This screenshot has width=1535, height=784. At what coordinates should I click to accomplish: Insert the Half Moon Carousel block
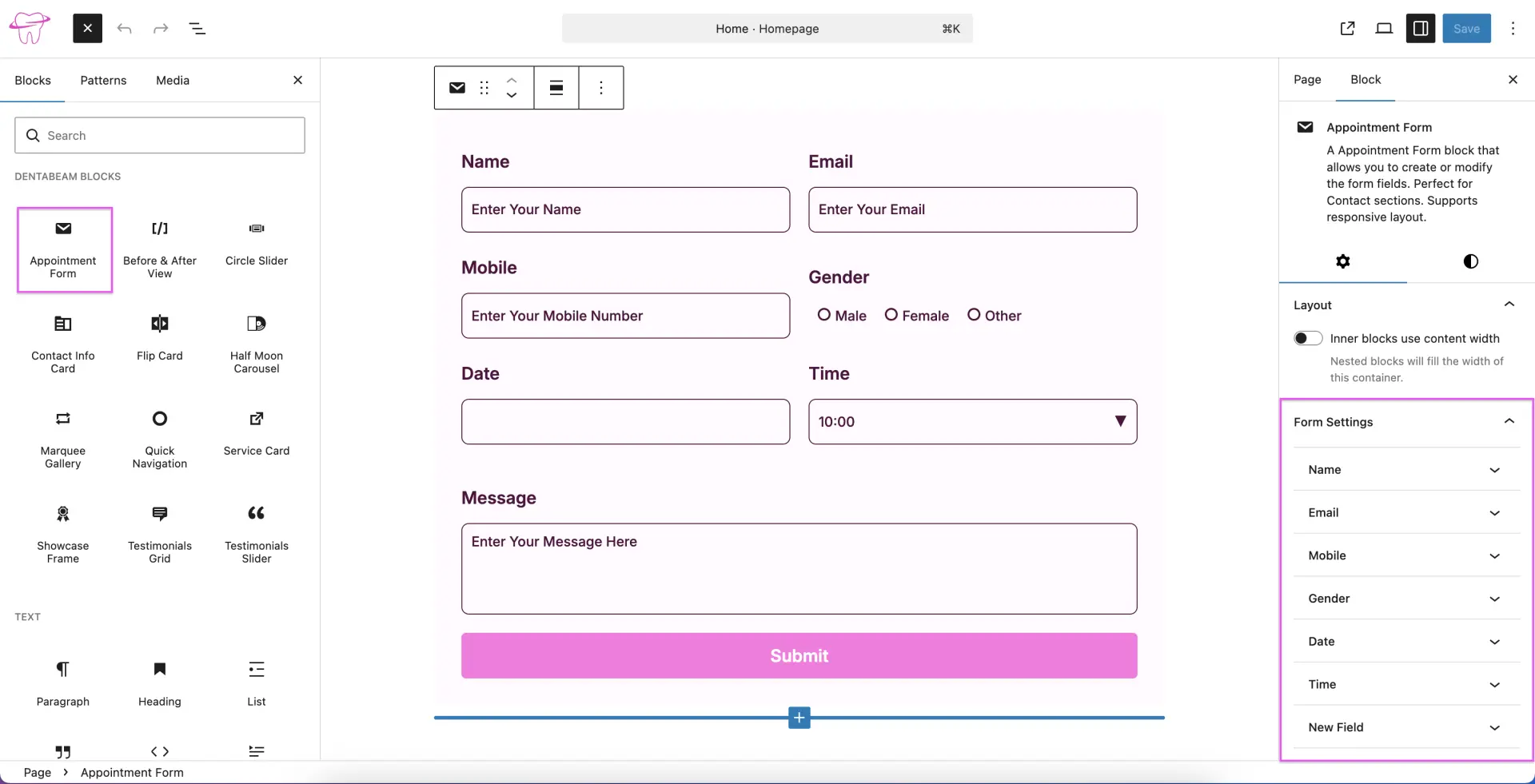pos(257,345)
